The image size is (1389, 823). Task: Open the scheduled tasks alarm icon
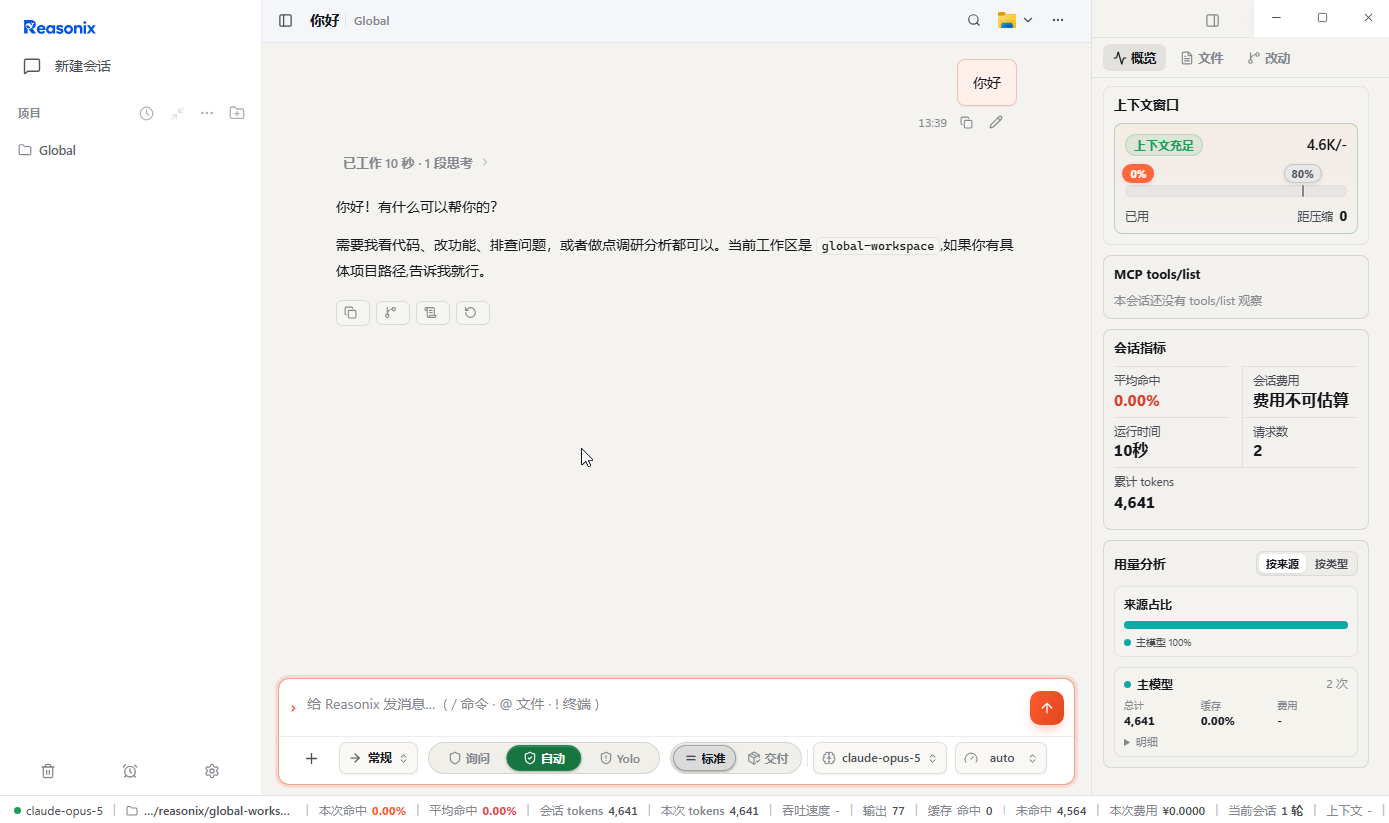pyautogui.click(x=130, y=771)
